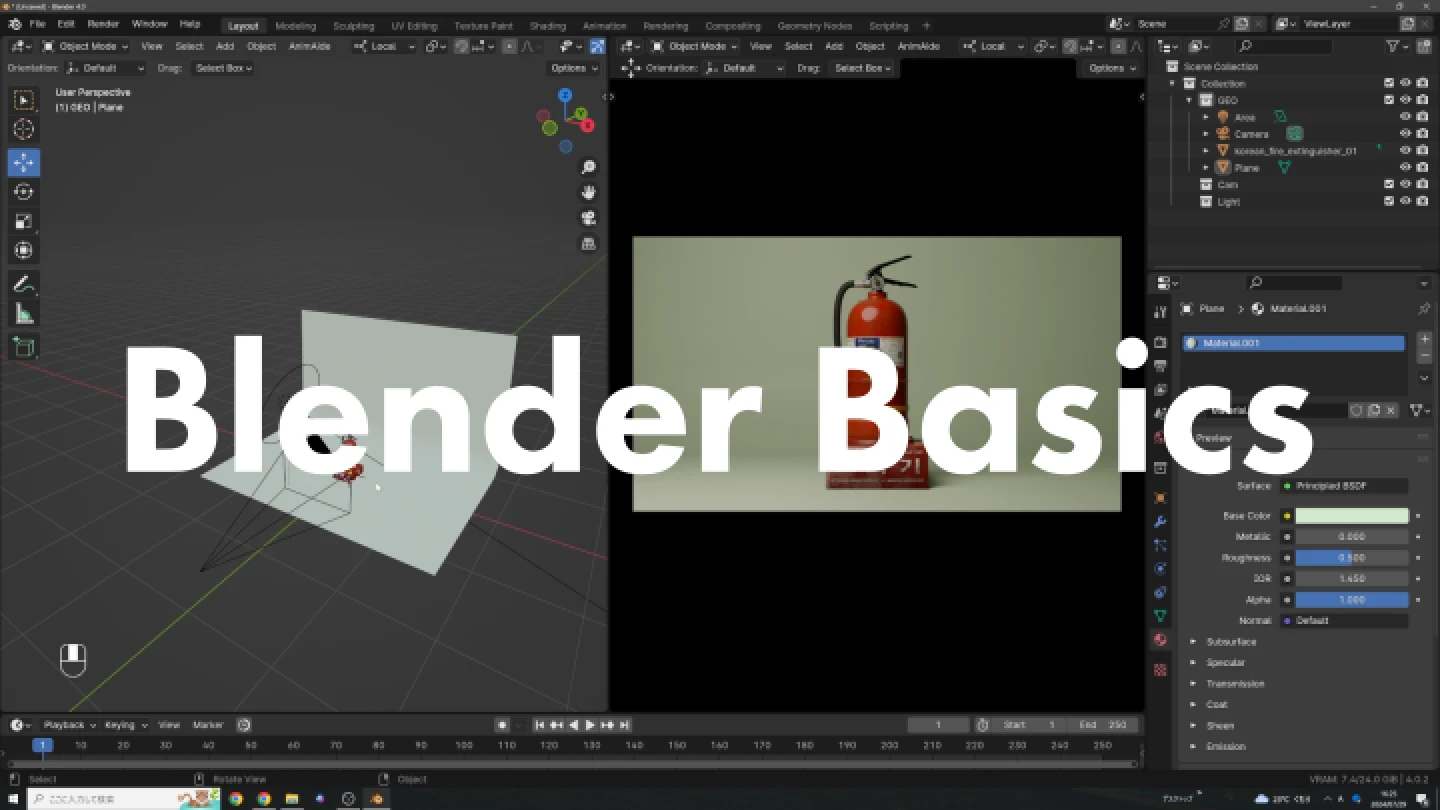1440x810 pixels.
Task: Hide the Plane object via eye icon
Action: (1405, 168)
